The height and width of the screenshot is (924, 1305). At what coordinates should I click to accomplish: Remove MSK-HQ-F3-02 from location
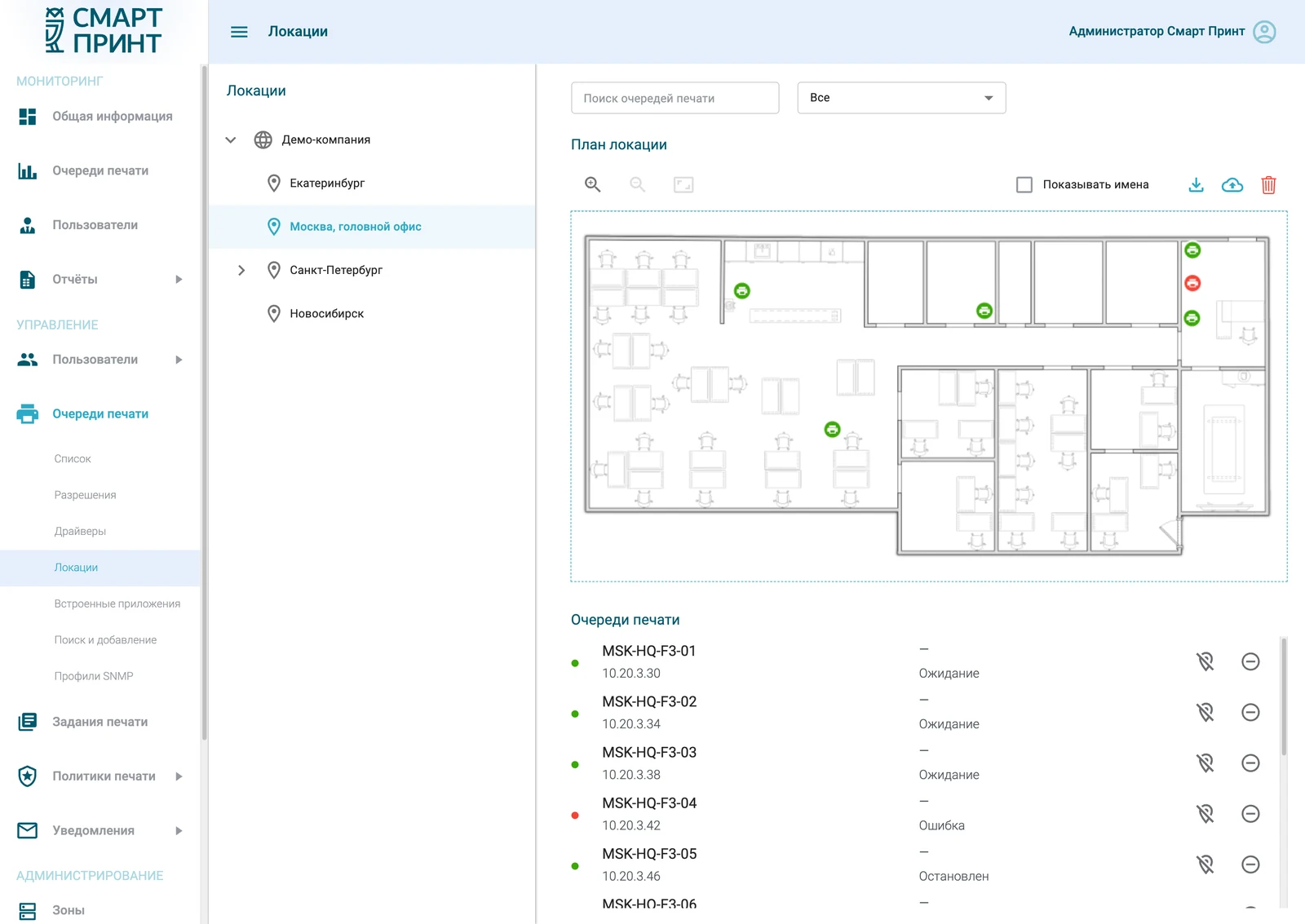[1250, 712]
